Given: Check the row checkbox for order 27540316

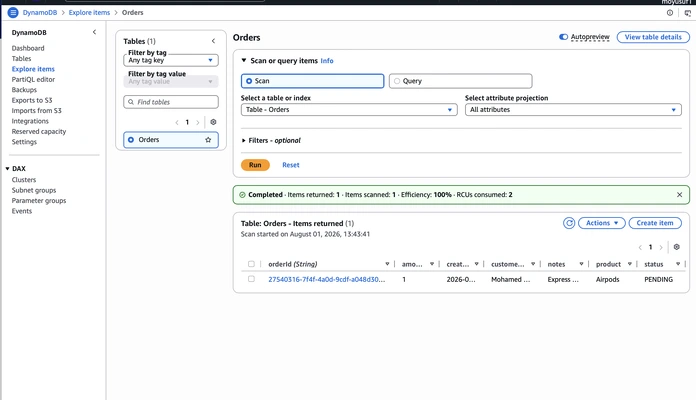Looking at the screenshot, I should [251, 279].
